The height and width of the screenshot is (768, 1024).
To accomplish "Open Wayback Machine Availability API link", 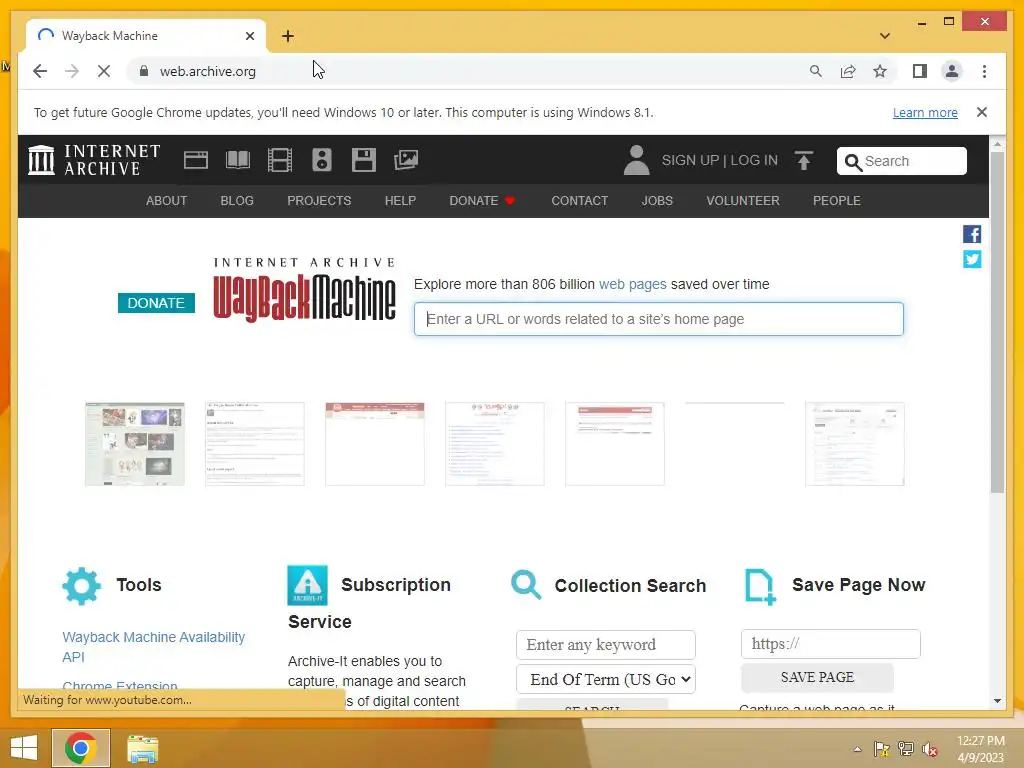I will click(x=153, y=647).
